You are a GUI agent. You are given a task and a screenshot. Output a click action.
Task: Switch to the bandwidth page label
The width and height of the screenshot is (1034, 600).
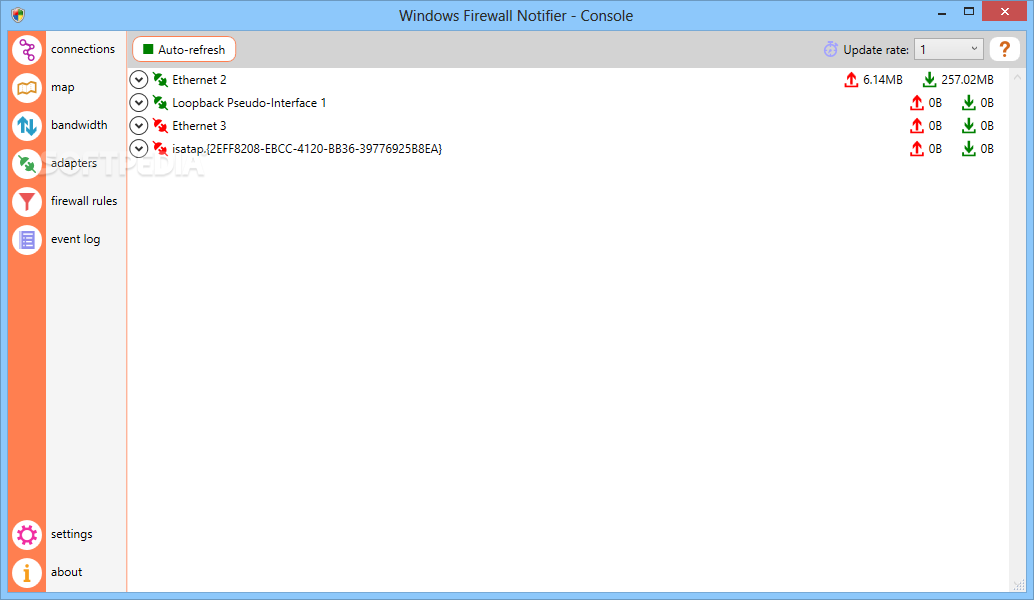(x=79, y=125)
